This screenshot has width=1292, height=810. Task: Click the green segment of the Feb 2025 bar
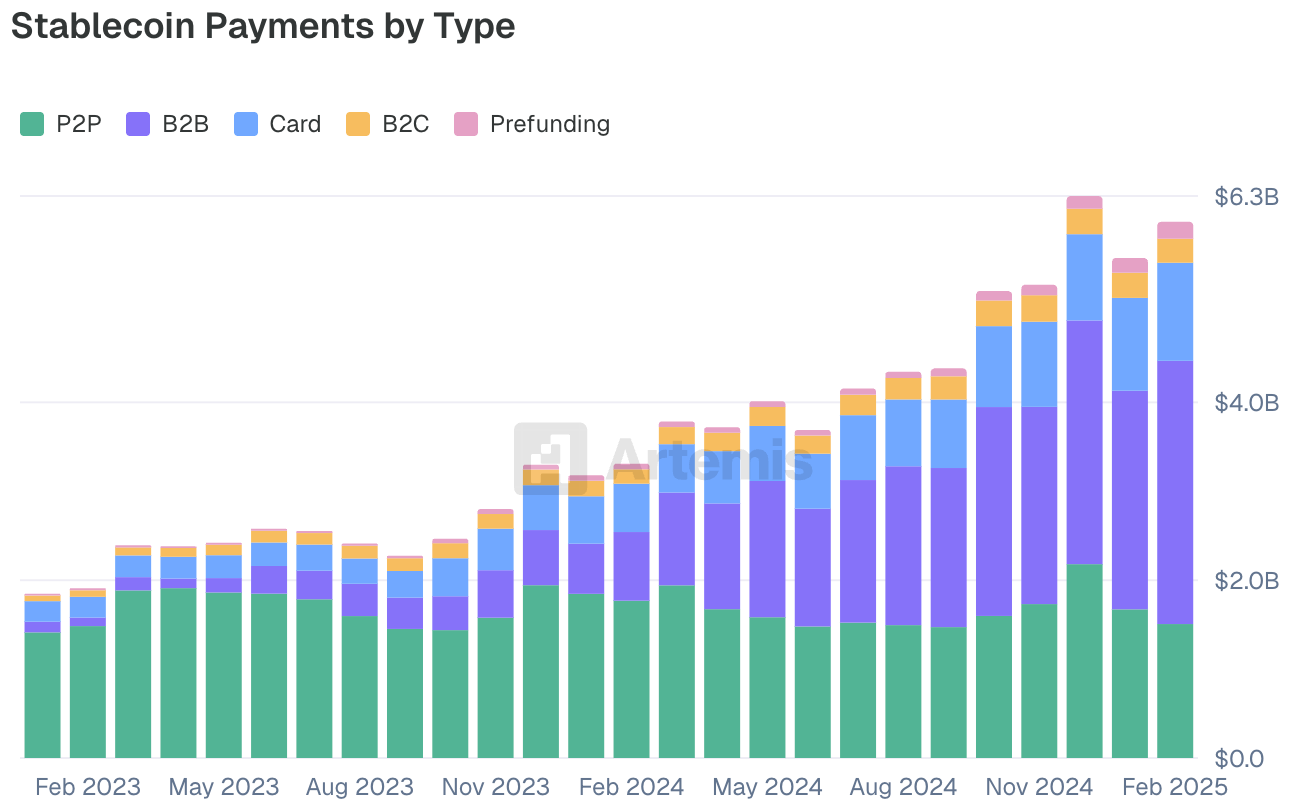tap(1174, 690)
